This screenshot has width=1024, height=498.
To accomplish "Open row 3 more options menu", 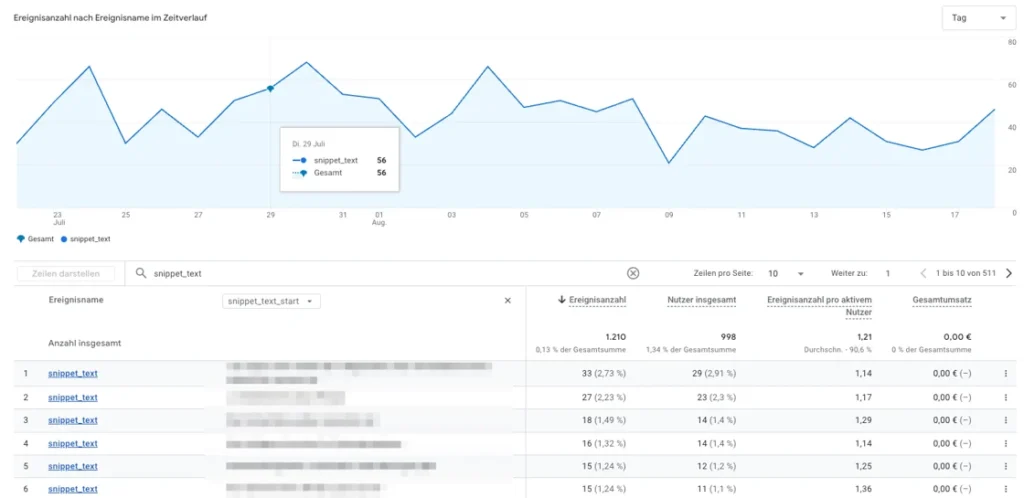I will [1005, 420].
